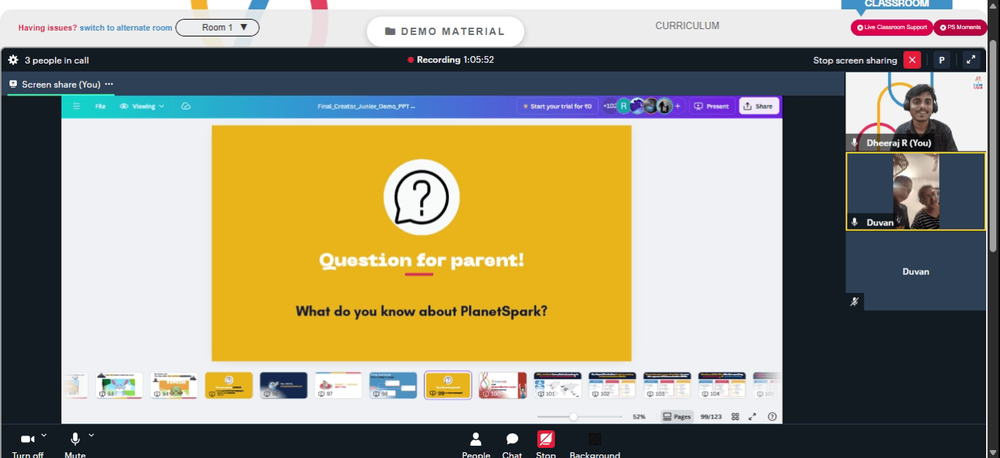Select slide thumbnail 101

[557, 385]
